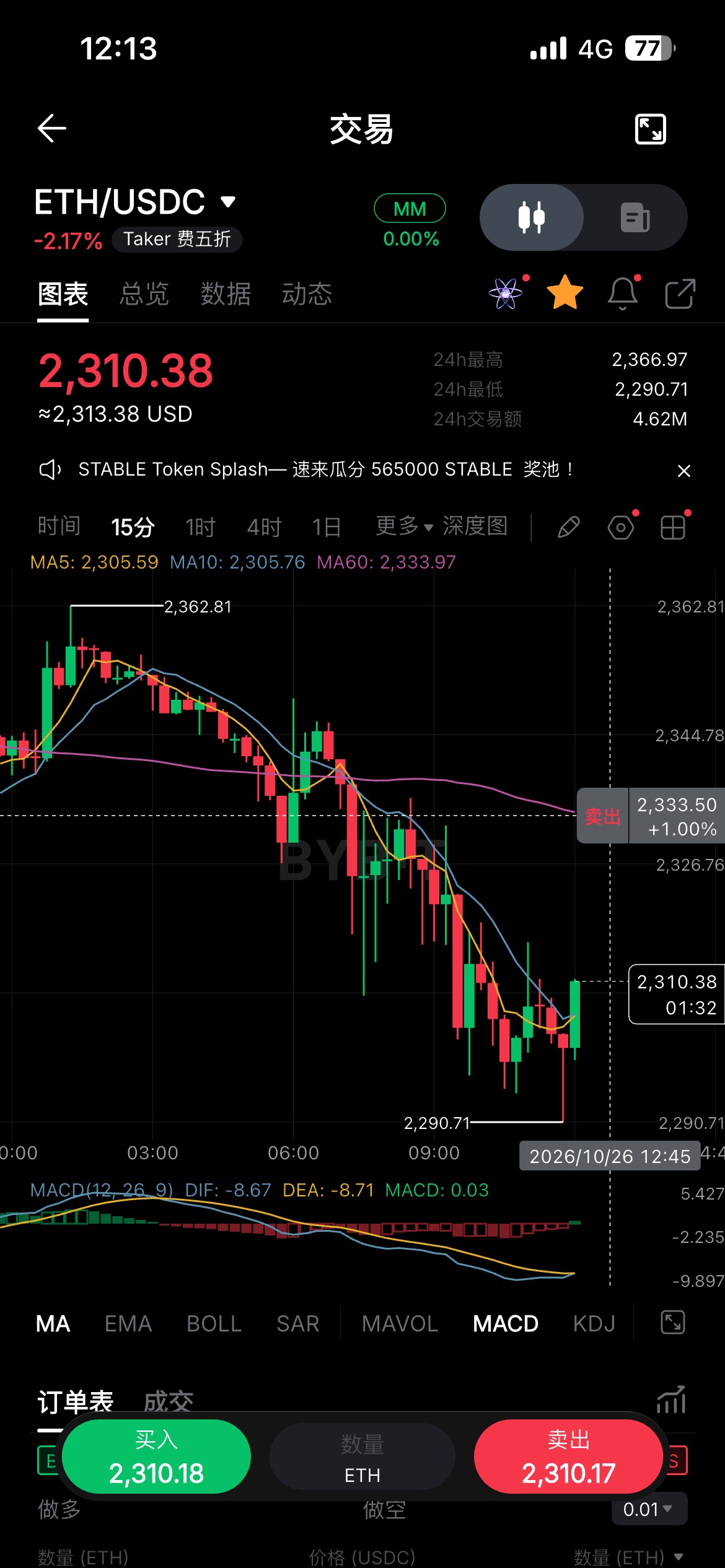Tap the 数量 ETH quantity field
Screen dimensions: 725x1568
[362, 1457]
